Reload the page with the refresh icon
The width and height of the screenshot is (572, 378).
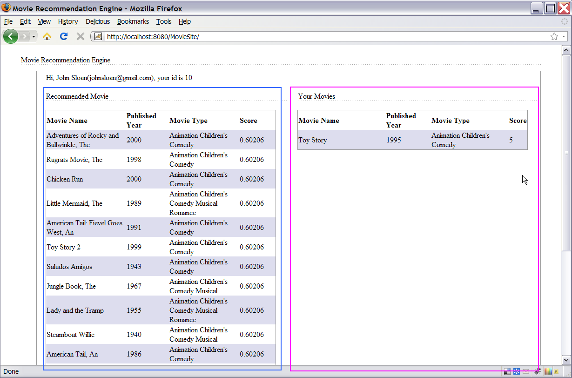pyautogui.click(x=63, y=36)
